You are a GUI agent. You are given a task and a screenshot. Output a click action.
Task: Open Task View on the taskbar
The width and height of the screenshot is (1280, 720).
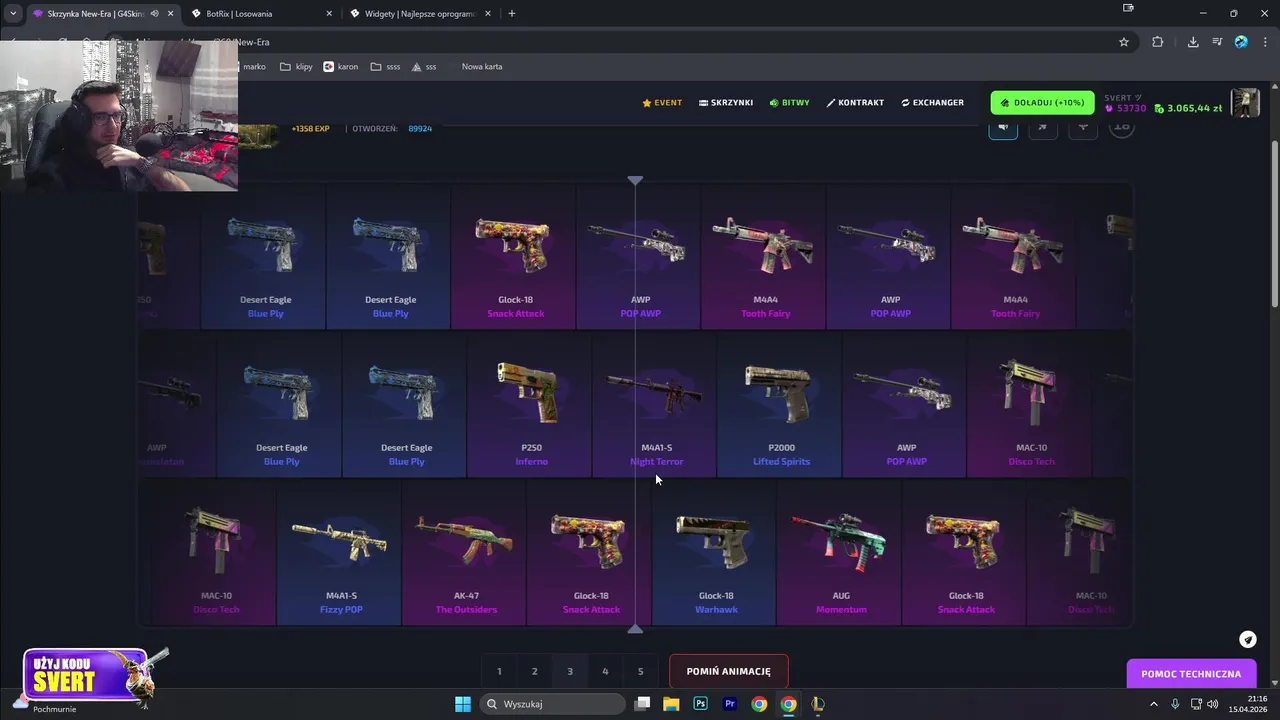[x=642, y=704]
